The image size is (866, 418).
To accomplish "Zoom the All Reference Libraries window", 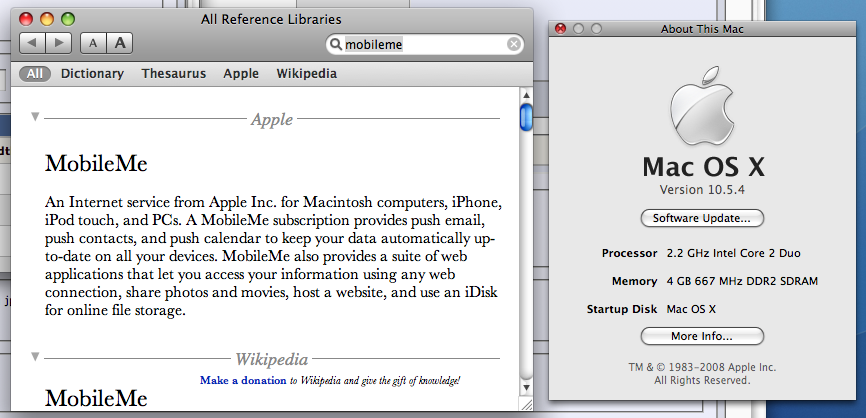I will click(68, 19).
